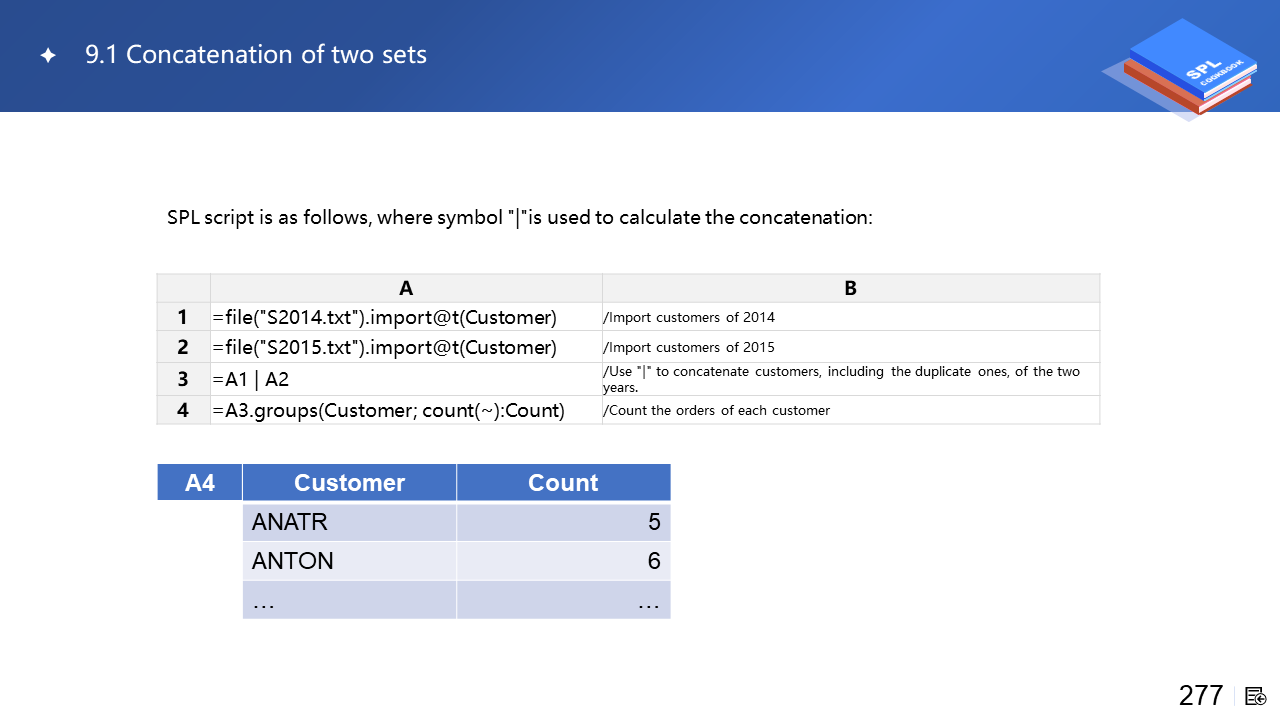Click the A4 result label
Screen dimensions: 1280x720
pos(200,483)
